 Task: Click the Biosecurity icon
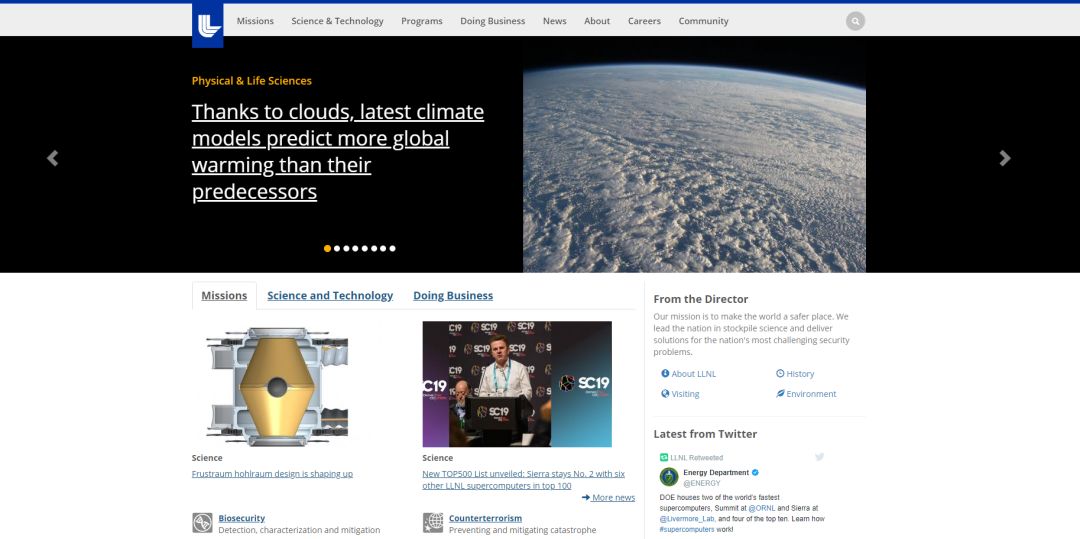(x=202, y=522)
